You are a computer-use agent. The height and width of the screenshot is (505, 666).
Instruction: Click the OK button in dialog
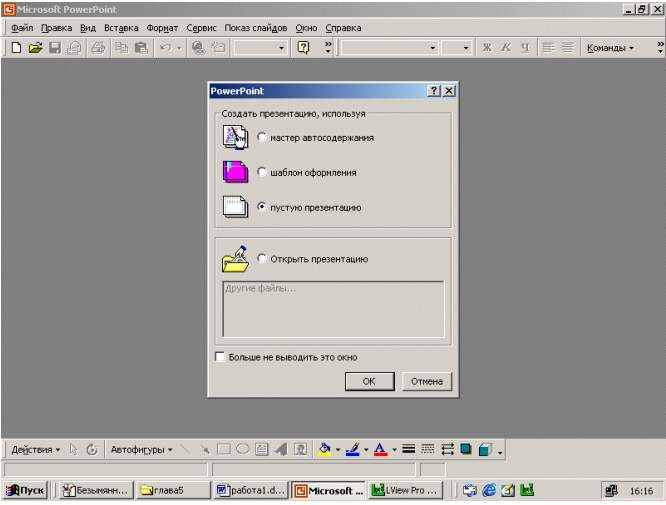click(369, 381)
